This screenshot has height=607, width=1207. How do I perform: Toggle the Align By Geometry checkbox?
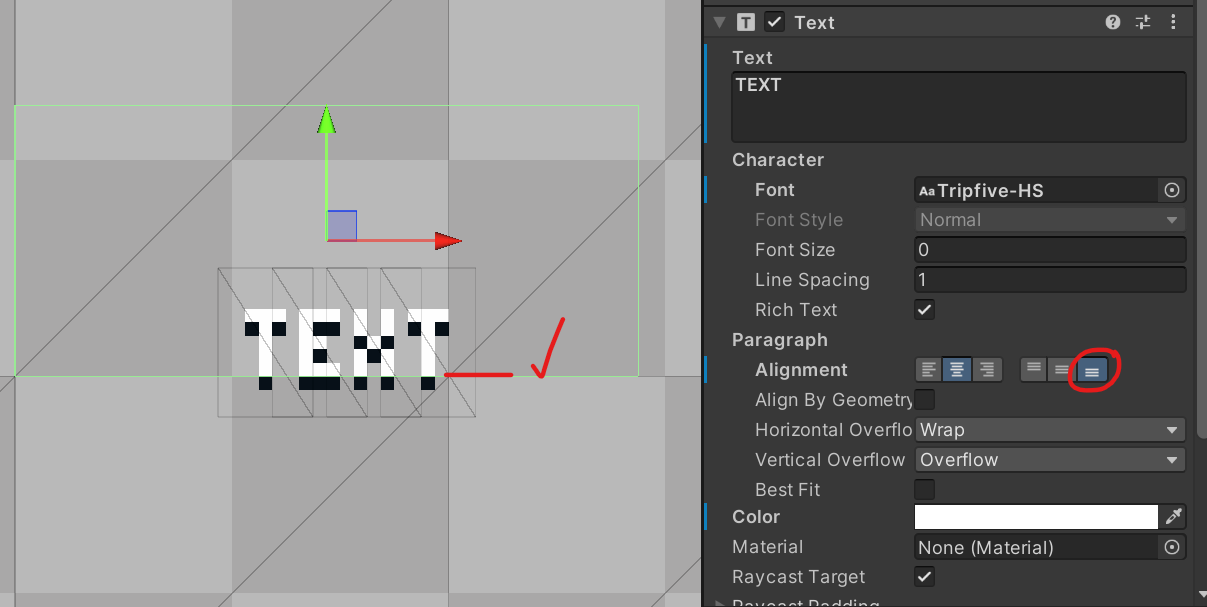924,399
